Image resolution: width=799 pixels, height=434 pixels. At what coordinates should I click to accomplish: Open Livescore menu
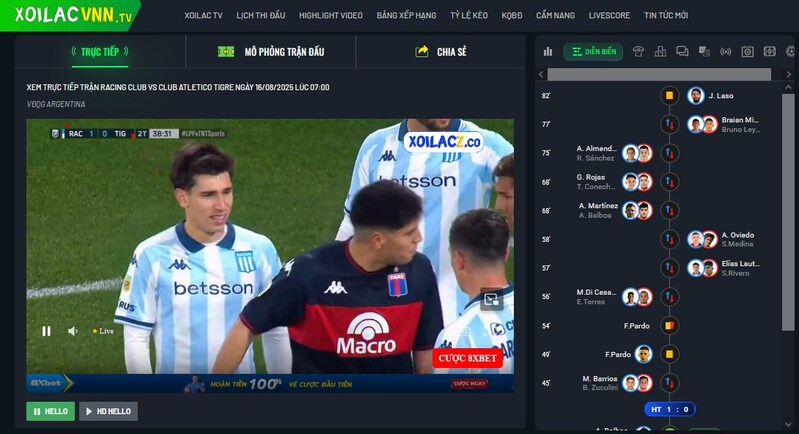point(609,15)
